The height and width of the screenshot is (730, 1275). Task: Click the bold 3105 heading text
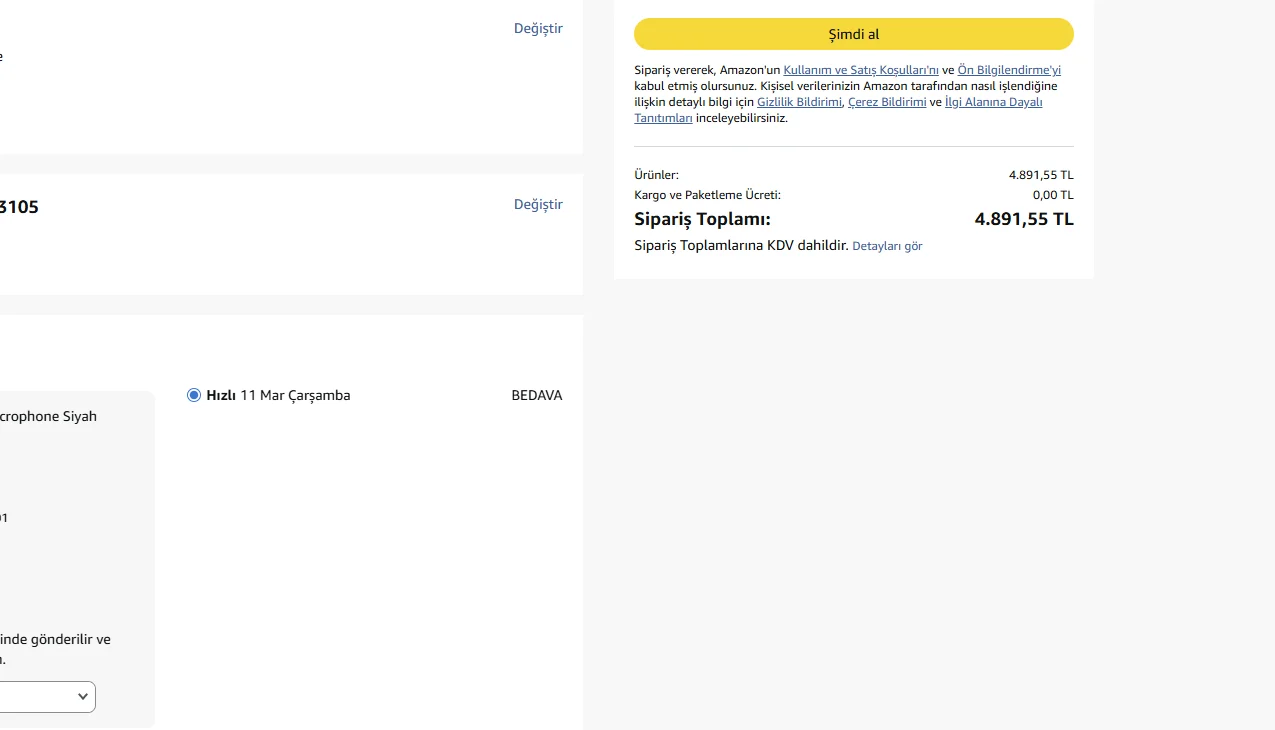(19, 207)
